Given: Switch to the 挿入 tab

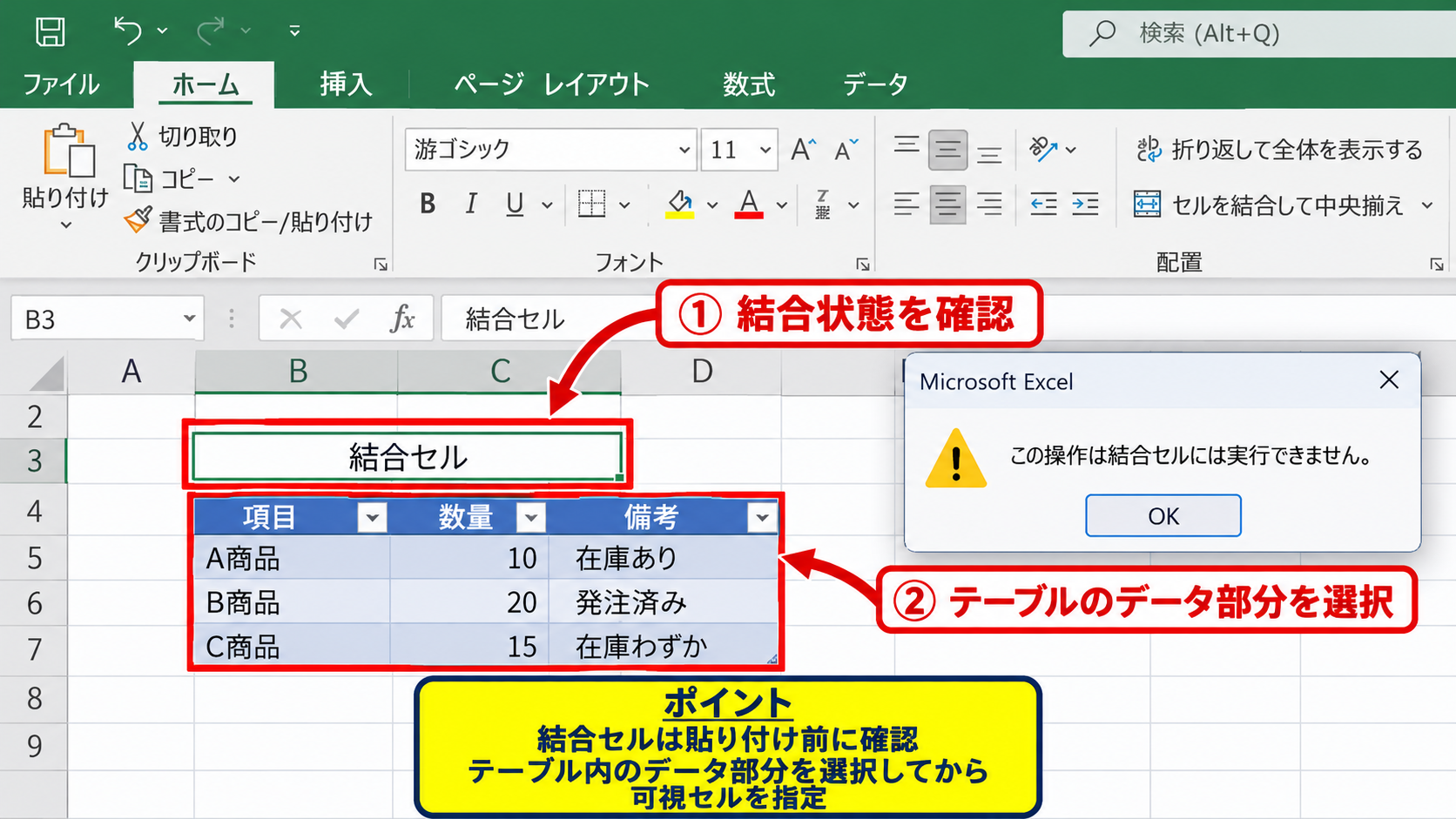Looking at the screenshot, I should (x=346, y=84).
